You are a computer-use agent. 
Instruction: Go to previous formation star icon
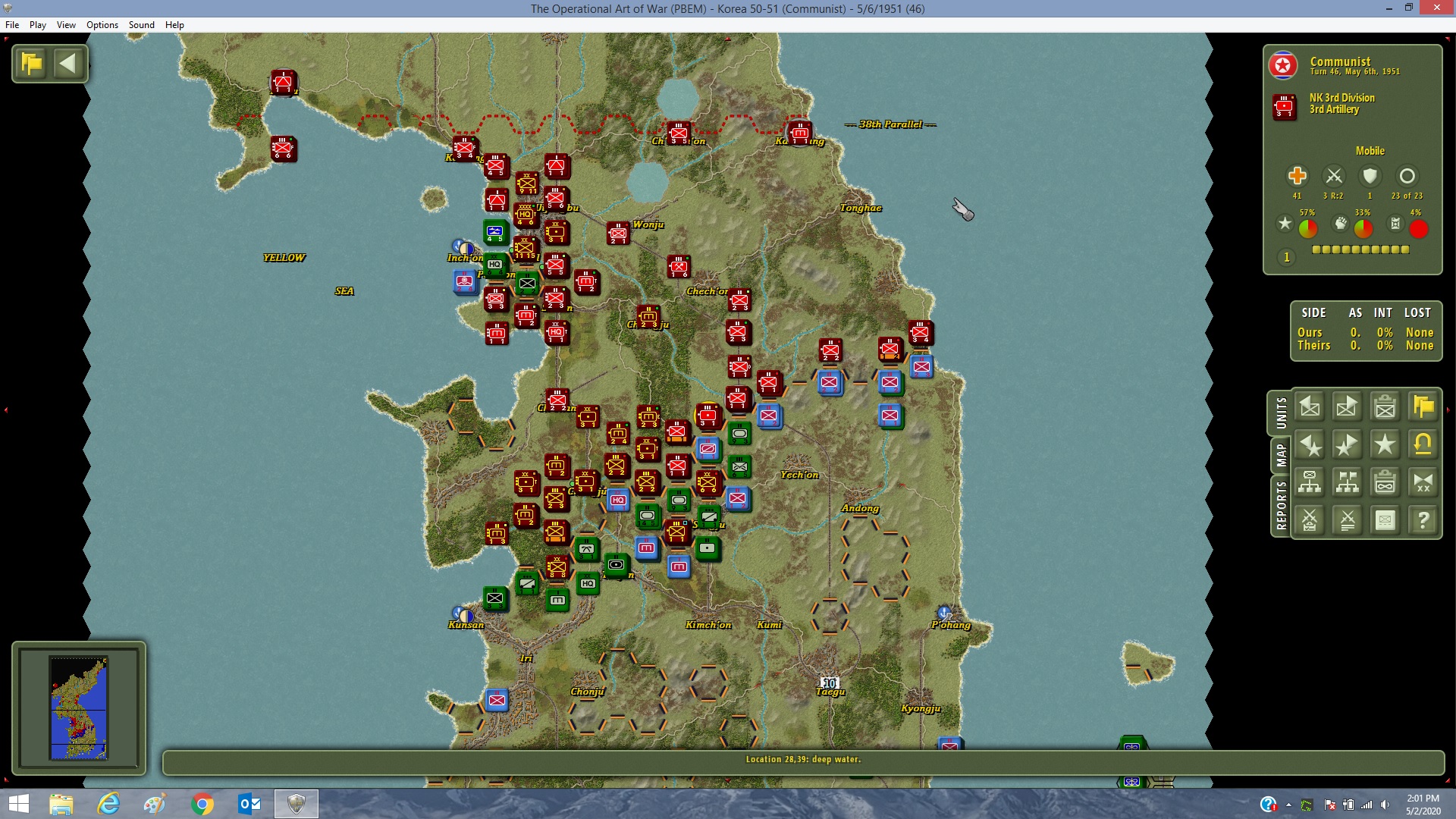1310,445
